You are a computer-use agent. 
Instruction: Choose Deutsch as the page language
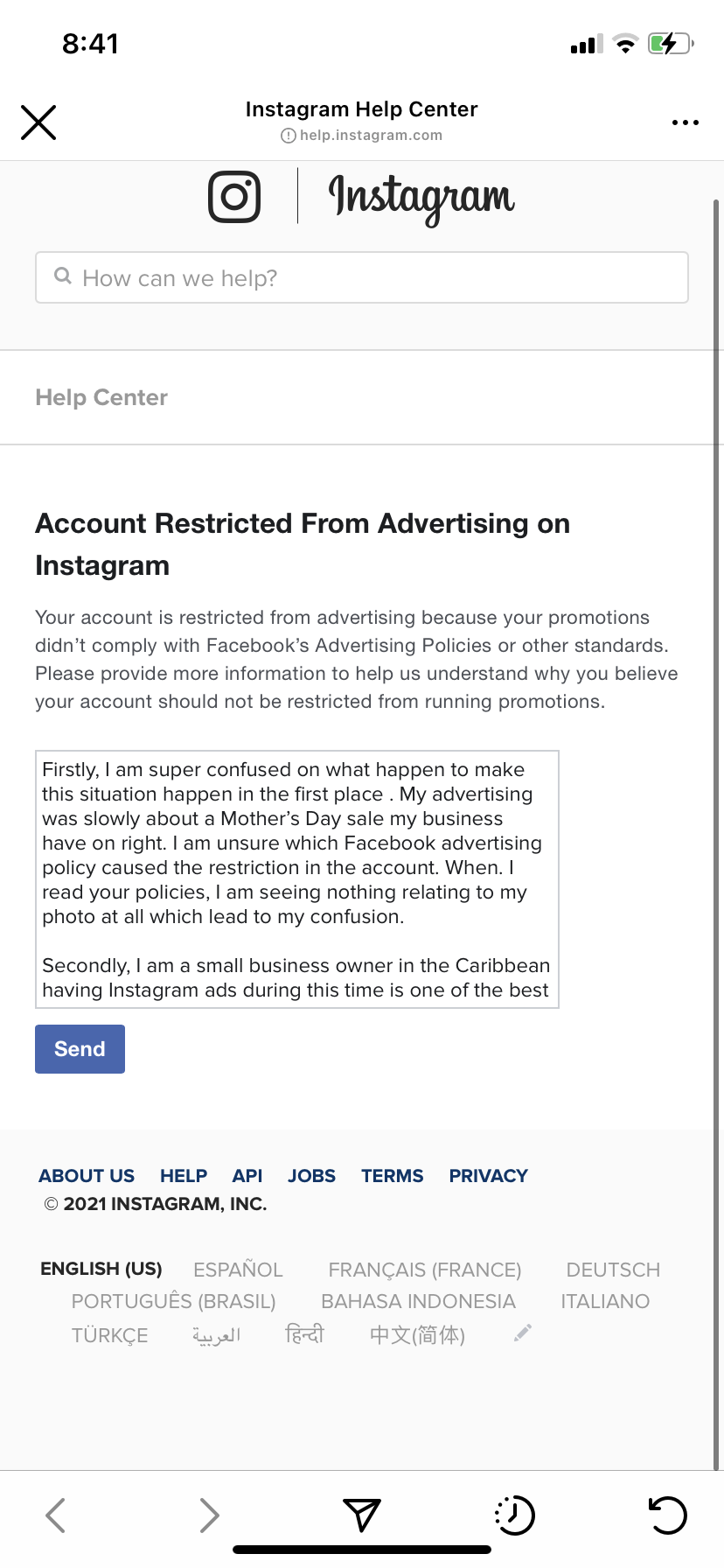[x=613, y=1270]
